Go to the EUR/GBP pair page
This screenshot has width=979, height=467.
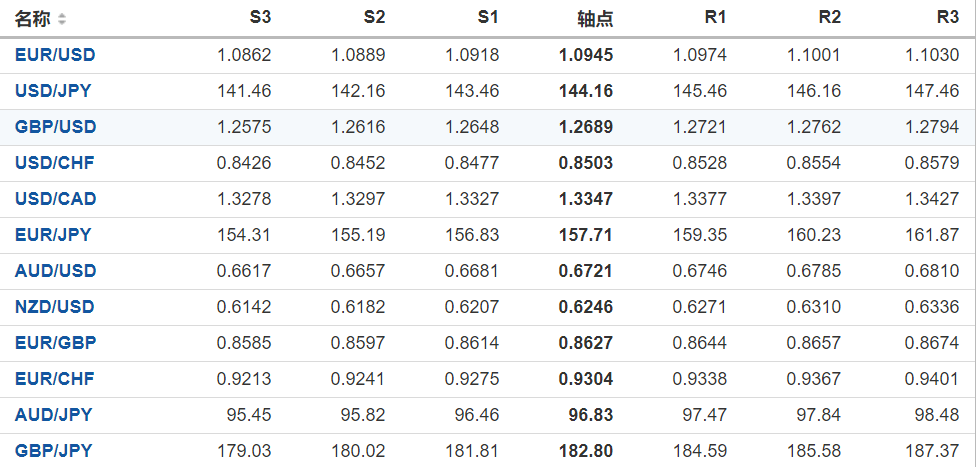point(55,343)
